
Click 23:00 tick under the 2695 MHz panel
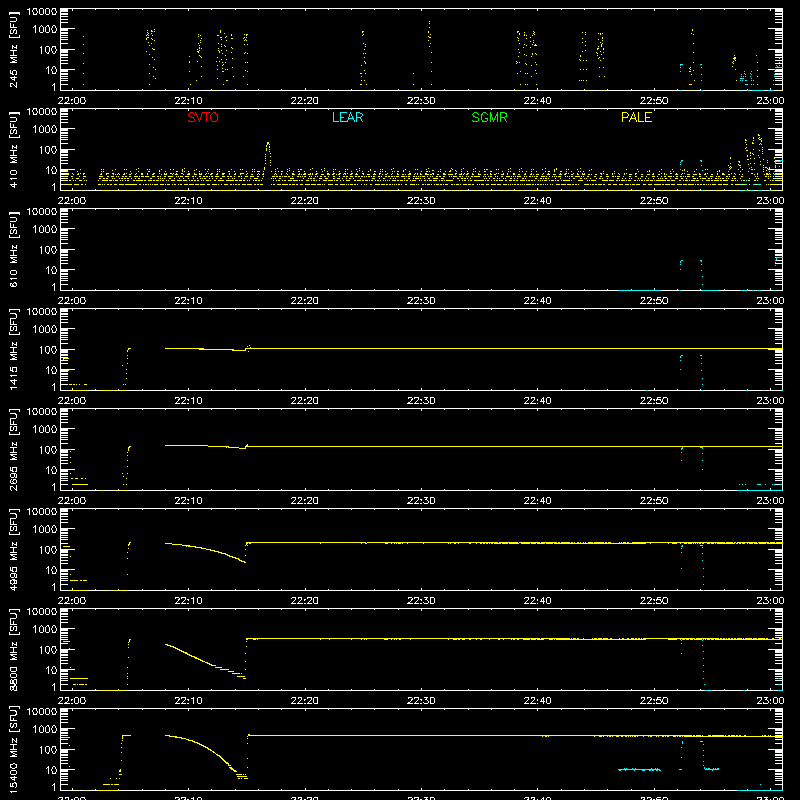[x=770, y=501]
